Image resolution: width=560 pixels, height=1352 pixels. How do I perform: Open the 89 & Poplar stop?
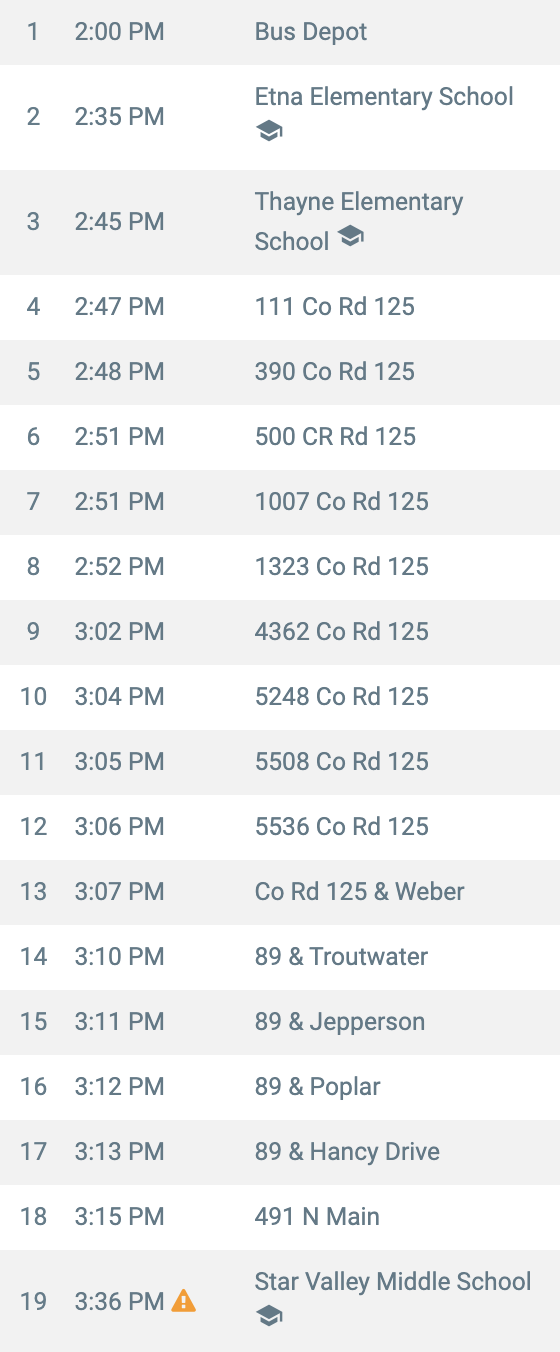[280, 1087]
